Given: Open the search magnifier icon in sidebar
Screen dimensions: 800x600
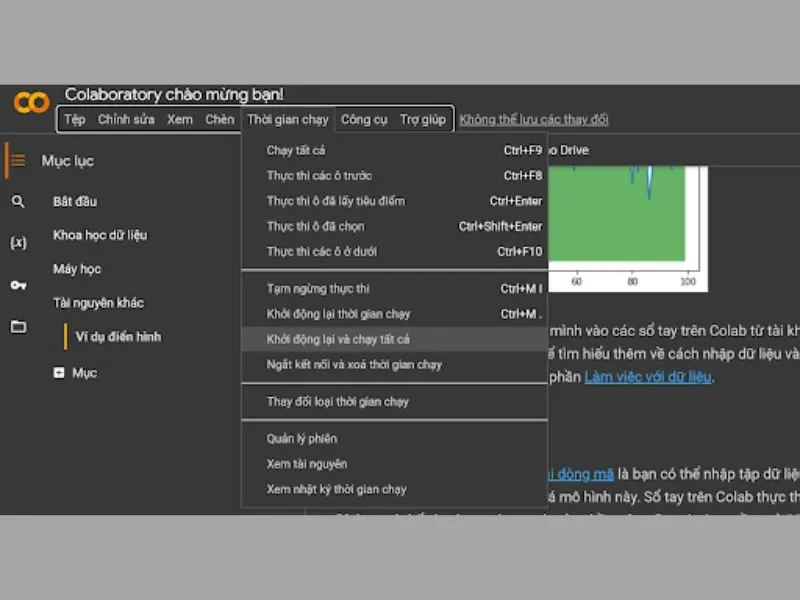Looking at the screenshot, I should point(18,202).
